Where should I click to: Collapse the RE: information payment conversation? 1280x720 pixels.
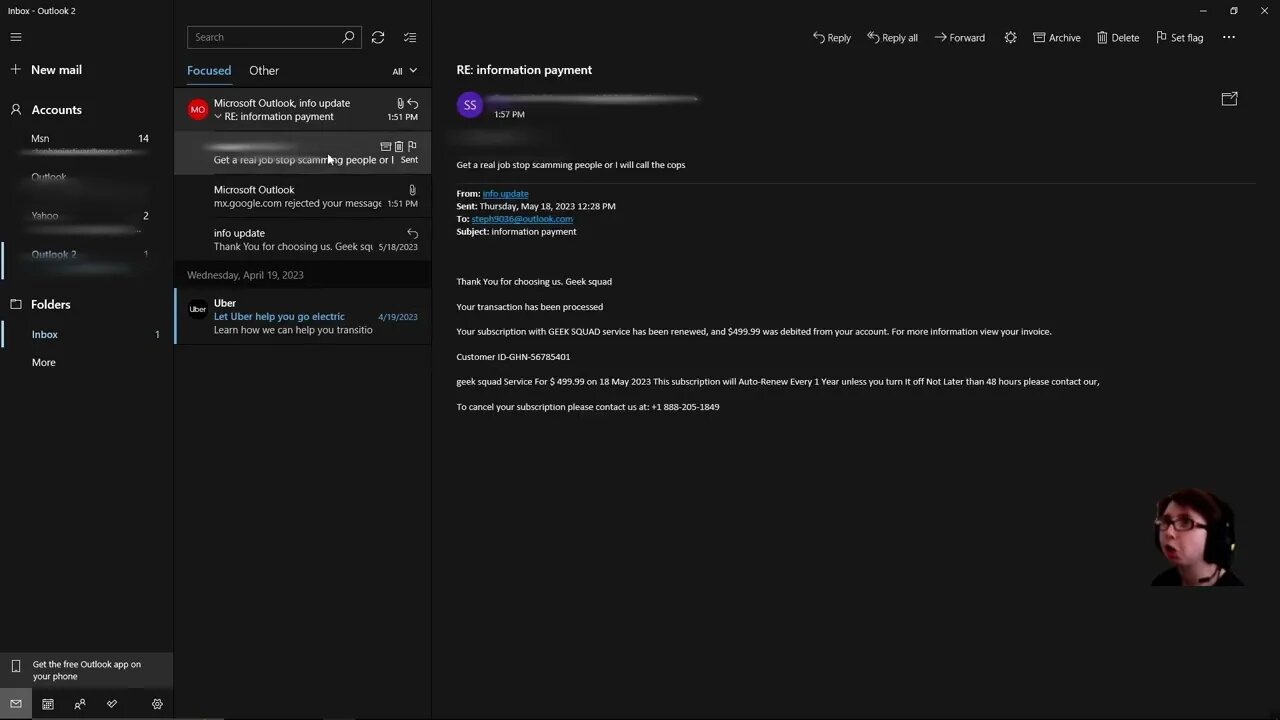click(x=218, y=117)
